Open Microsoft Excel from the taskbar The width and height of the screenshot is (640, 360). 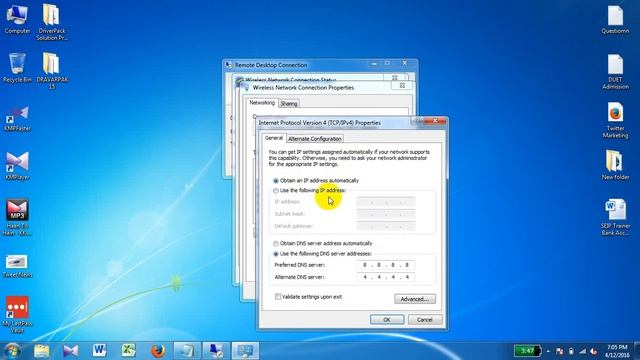coord(129,351)
